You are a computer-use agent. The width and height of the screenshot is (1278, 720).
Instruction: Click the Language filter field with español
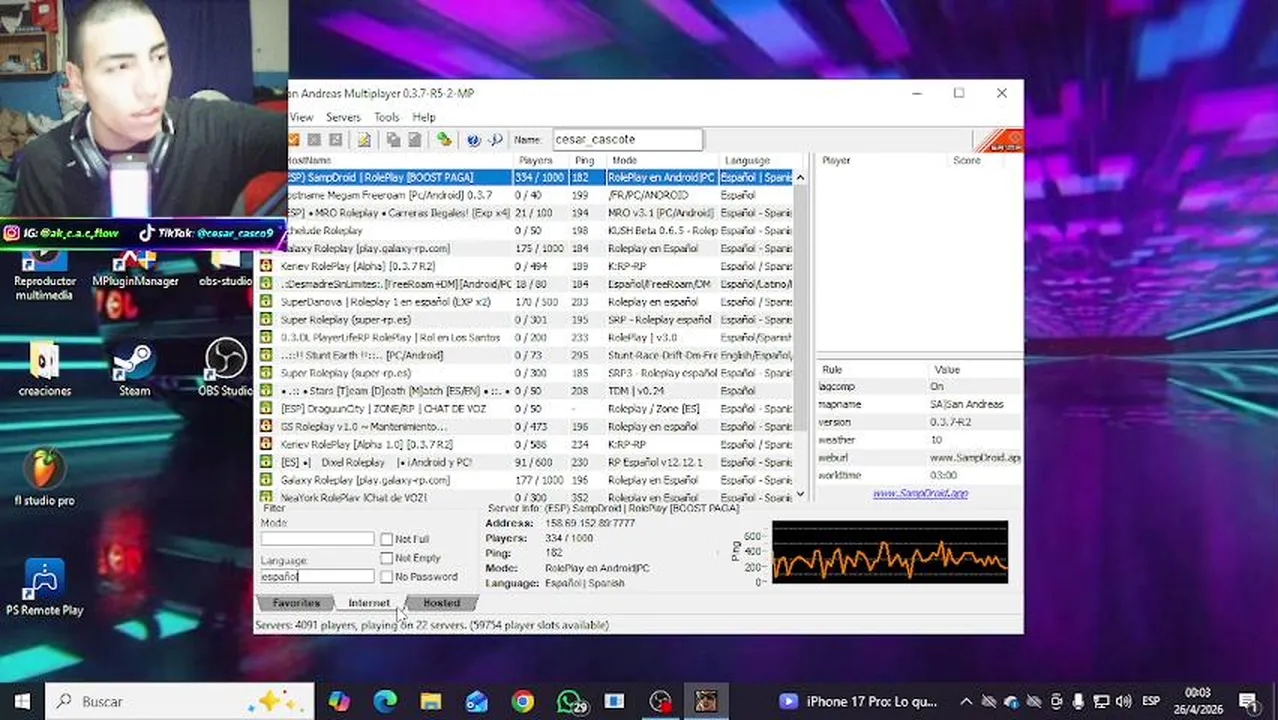pos(317,576)
